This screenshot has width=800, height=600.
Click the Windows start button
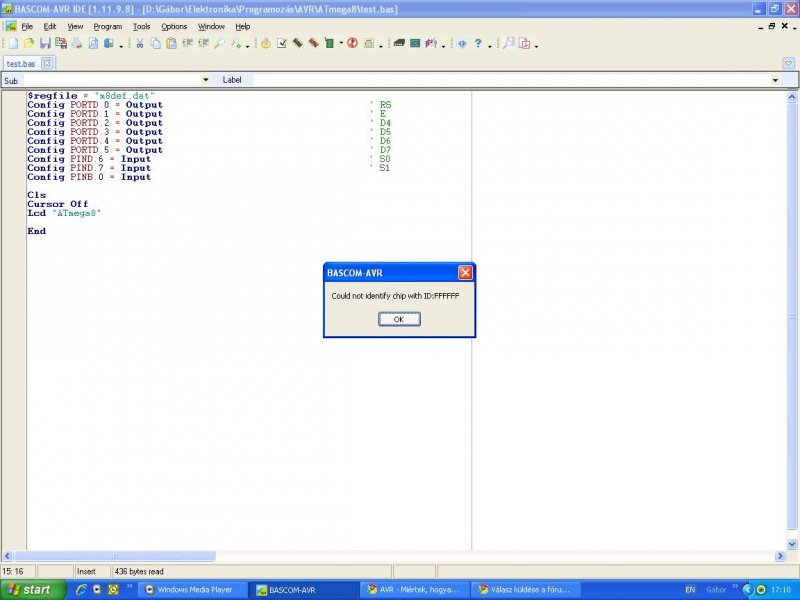[x=33, y=589]
